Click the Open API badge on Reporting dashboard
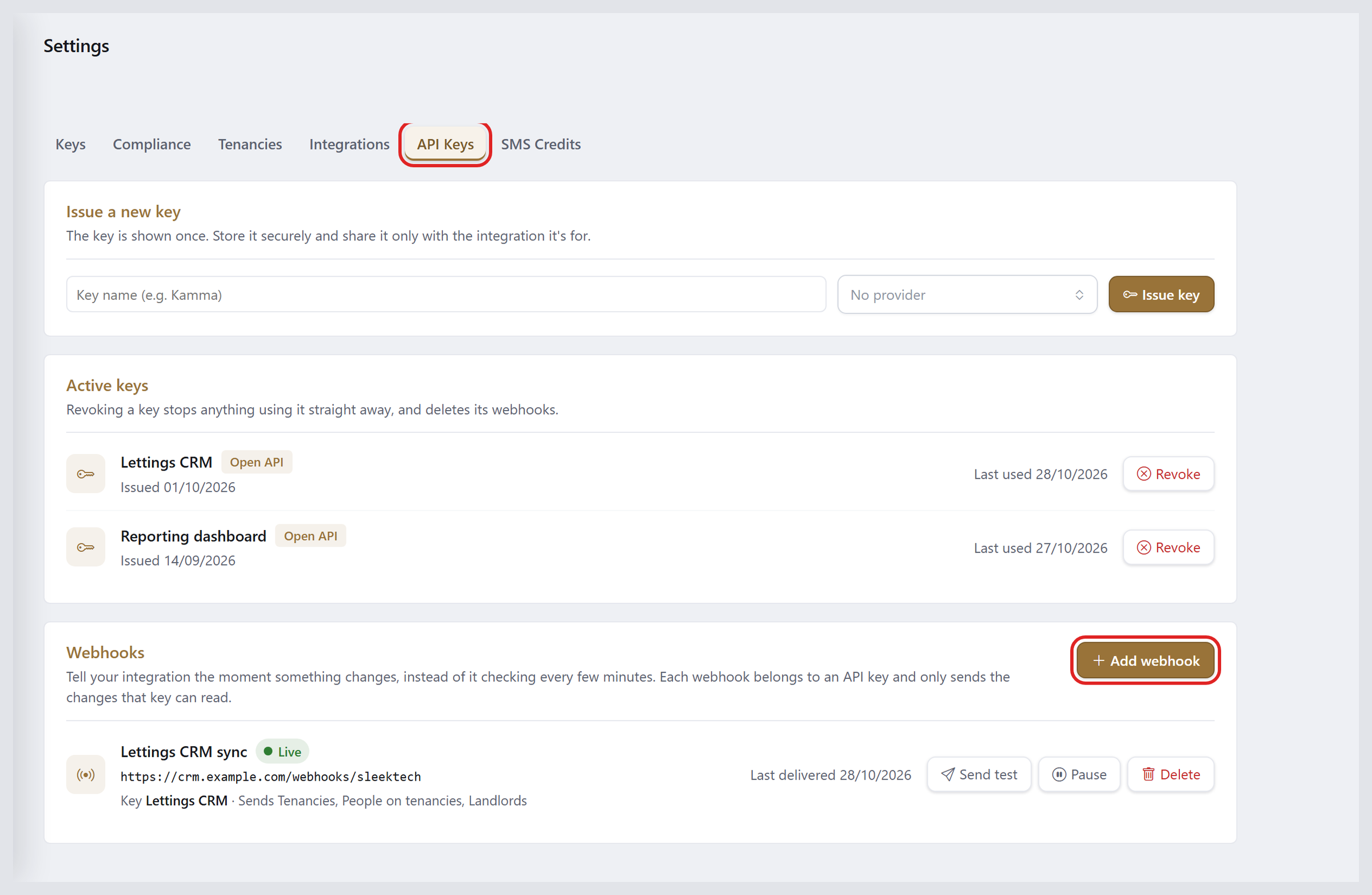 pos(310,536)
